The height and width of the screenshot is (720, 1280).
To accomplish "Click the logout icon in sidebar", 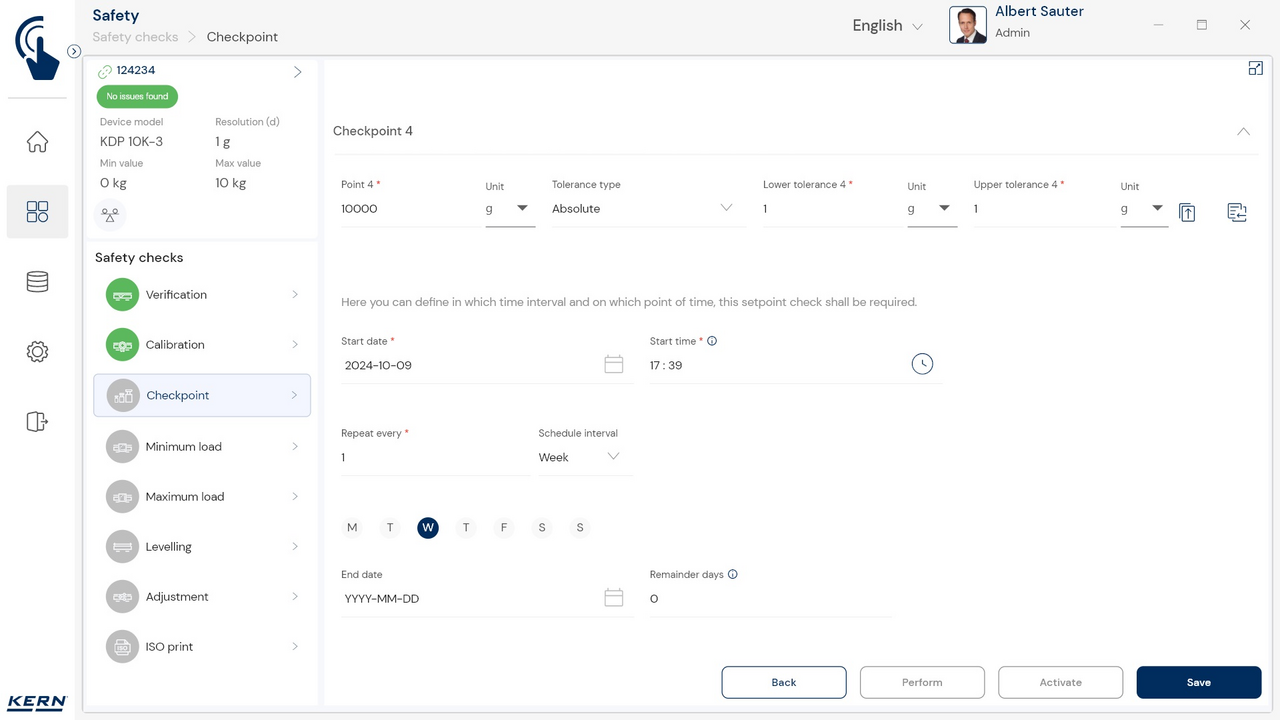I will click(x=37, y=421).
